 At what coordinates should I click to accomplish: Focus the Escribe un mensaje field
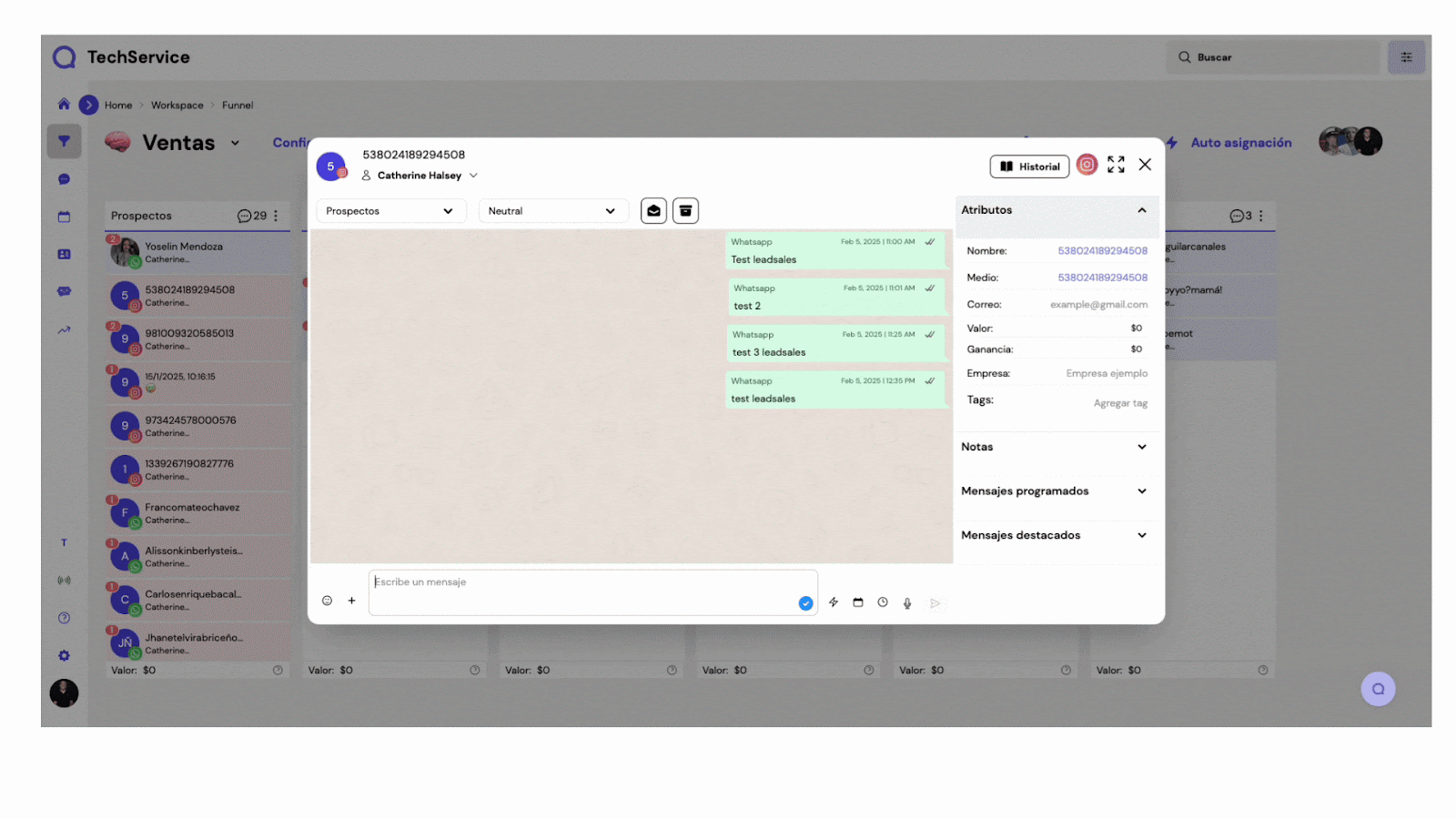(x=582, y=582)
